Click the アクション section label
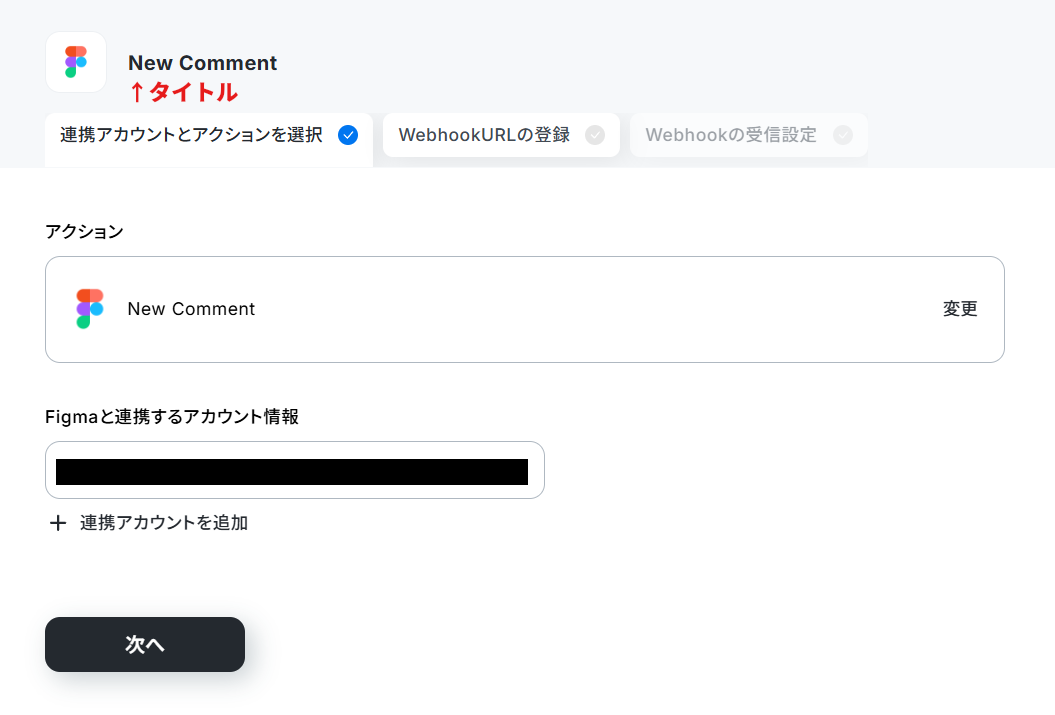Image resolution: width=1055 pixels, height=715 pixels. pyautogui.click(x=84, y=231)
